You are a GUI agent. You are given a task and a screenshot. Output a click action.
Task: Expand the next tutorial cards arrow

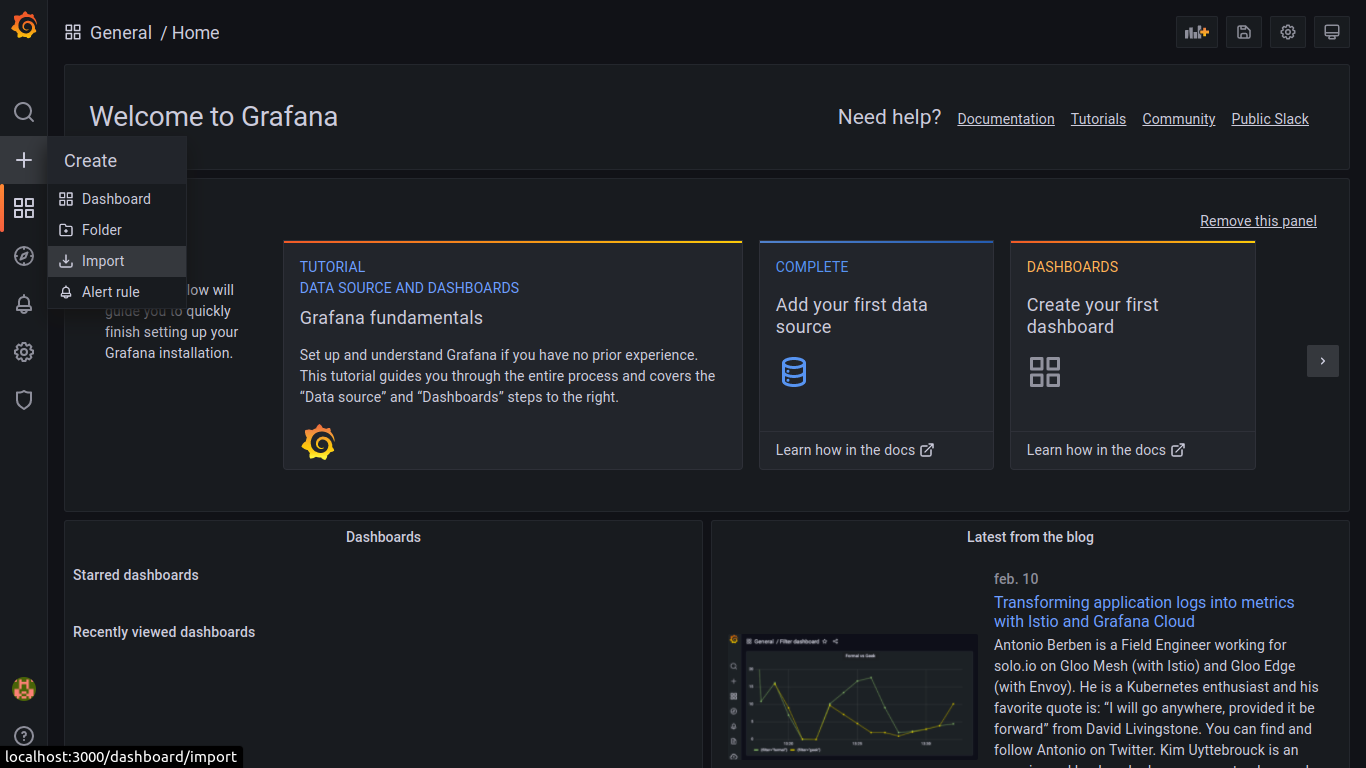click(1322, 361)
